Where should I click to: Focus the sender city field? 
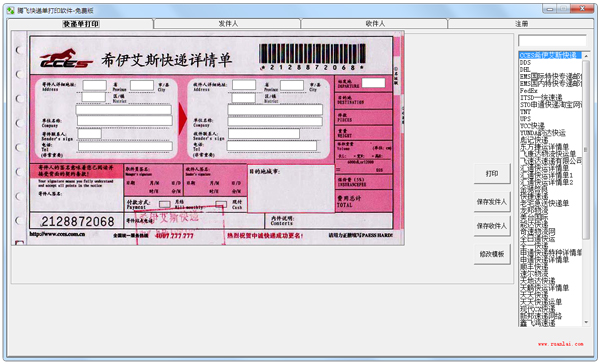pyautogui.click(x=142, y=85)
